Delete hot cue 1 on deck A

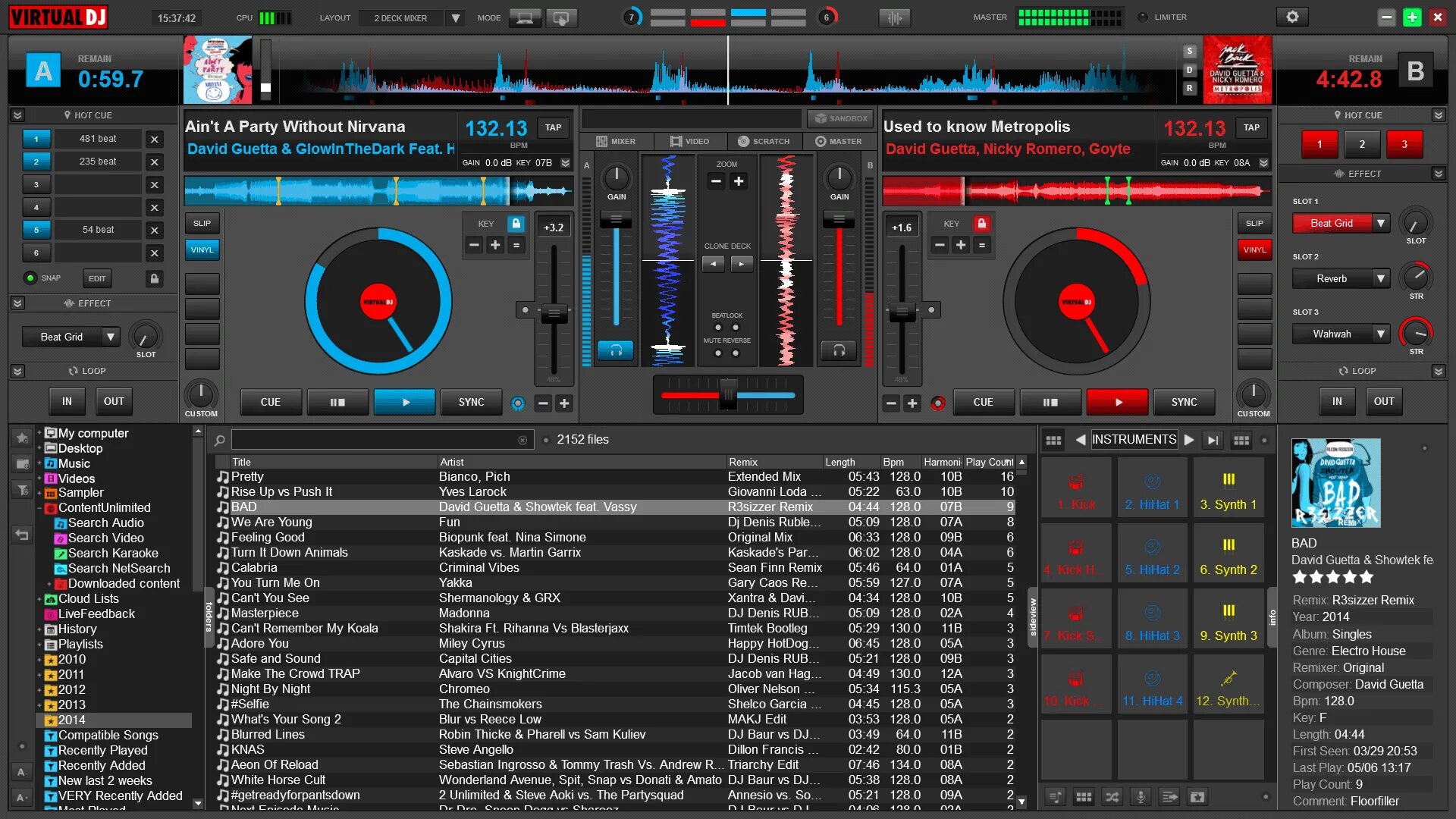tap(155, 140)
